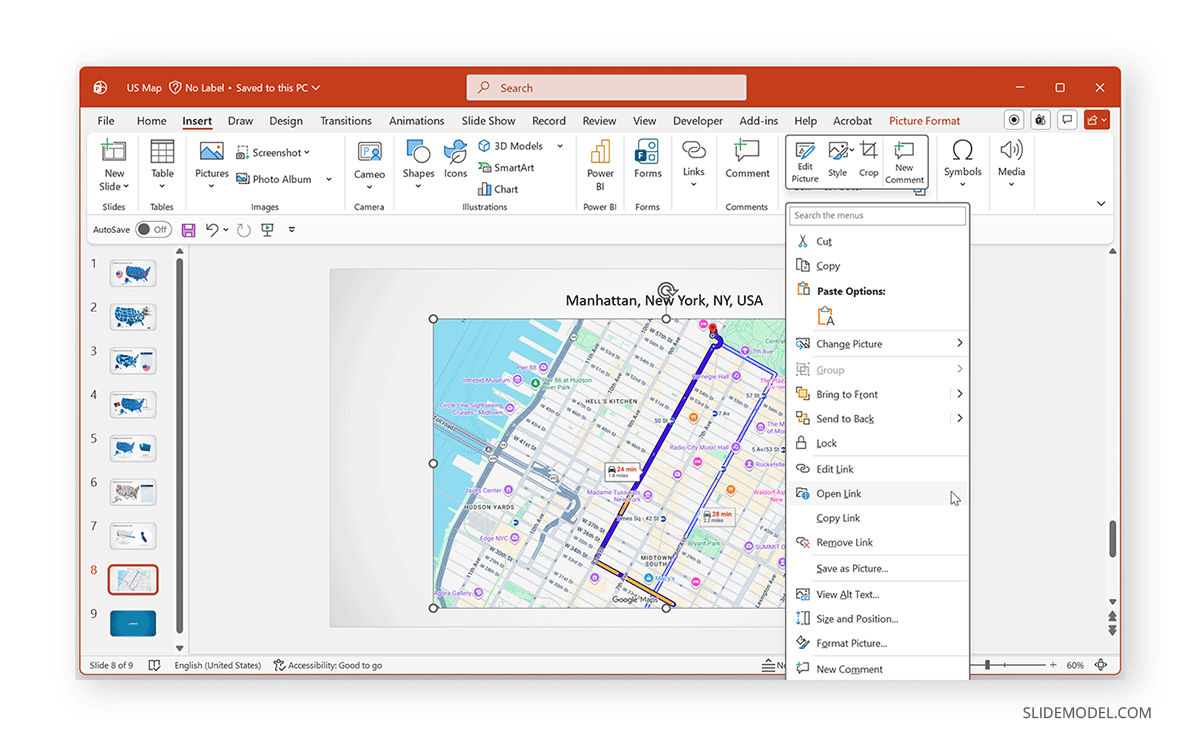Click in the title bar Search box
Image resolution: width=1200 pixels, height=743 pixels.
pos(606,88)
